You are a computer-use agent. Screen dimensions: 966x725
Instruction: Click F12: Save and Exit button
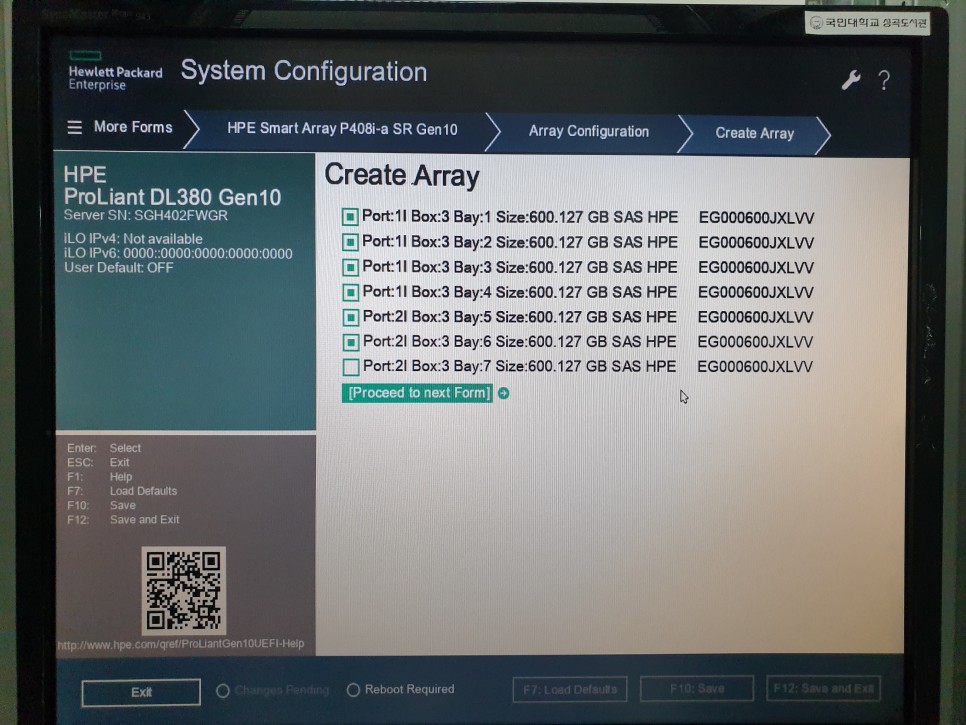click(x=823, y=688)
